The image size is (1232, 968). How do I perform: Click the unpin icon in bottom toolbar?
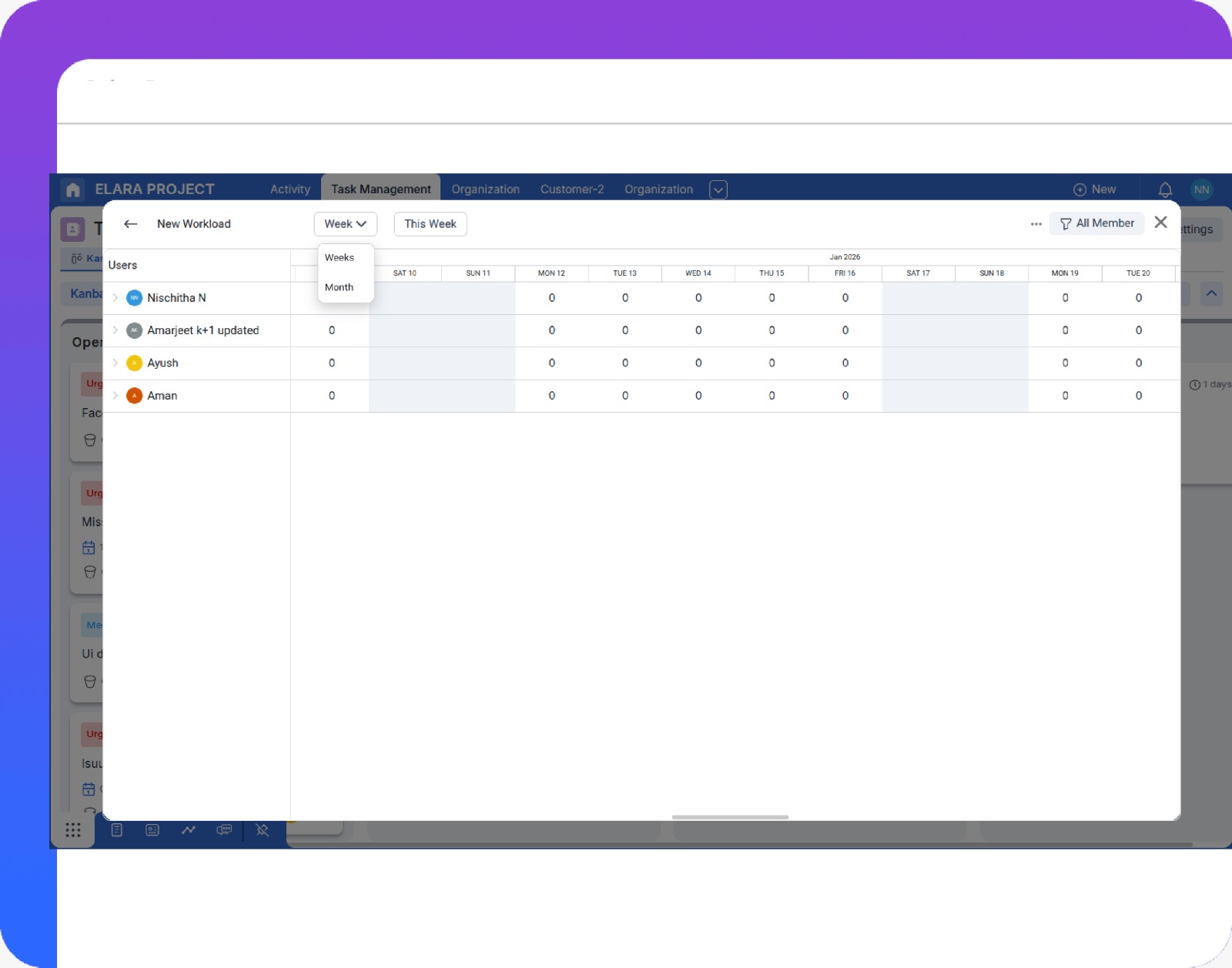click(x=261, y=829)
